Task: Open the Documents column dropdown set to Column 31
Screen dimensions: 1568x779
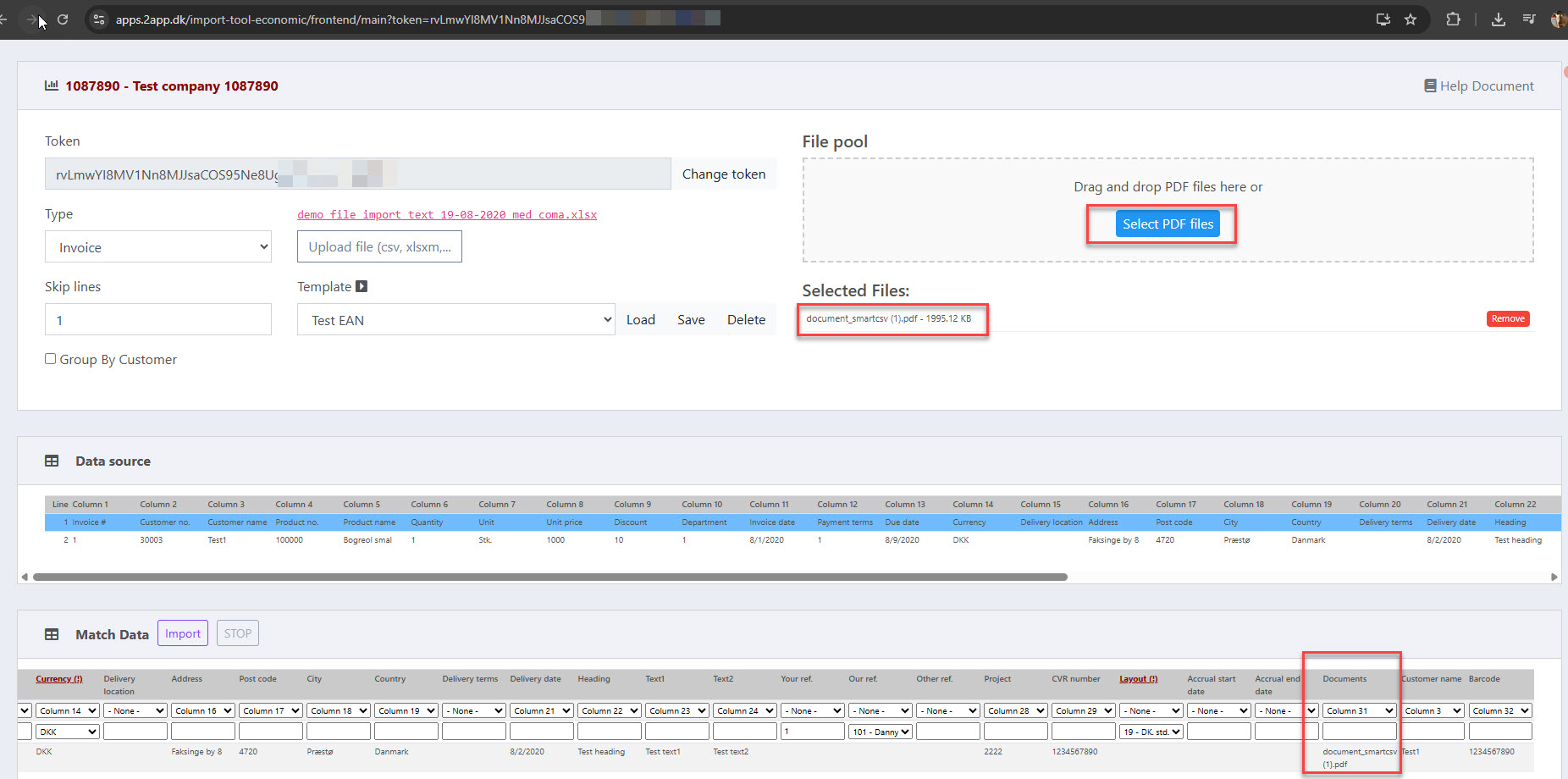Action: click(x=1359, y=710)
